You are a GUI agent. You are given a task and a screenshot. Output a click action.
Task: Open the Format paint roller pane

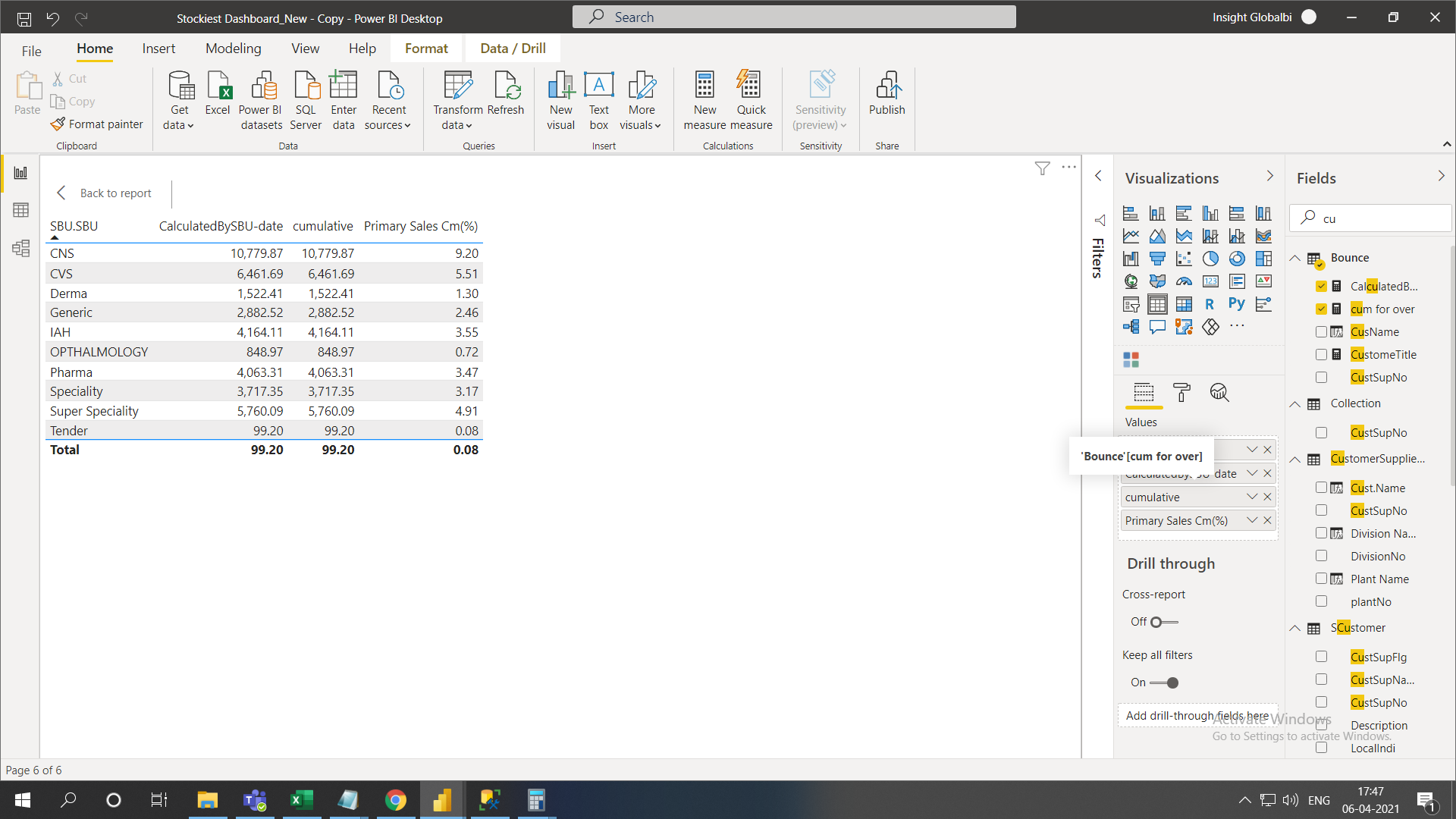pyautogui.click(x=1181, y=392)
